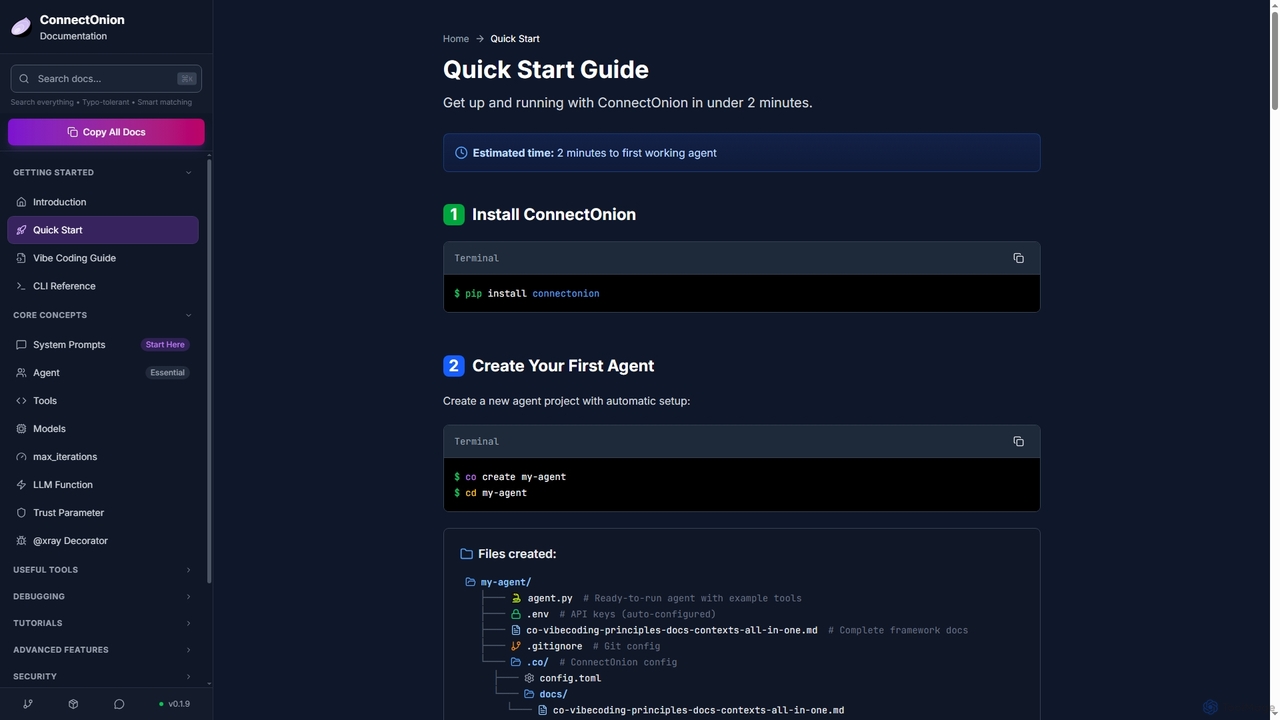Open the Vibe Coding Guide page
The width and height of the screenshot is (1280, 720).
click(103, 258)
